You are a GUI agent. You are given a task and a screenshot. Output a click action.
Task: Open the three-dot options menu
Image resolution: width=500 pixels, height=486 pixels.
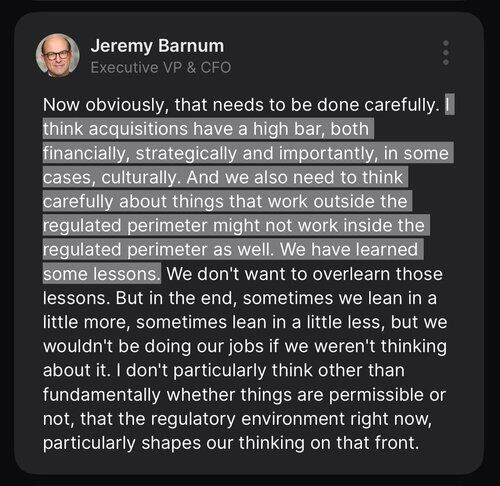446,53
